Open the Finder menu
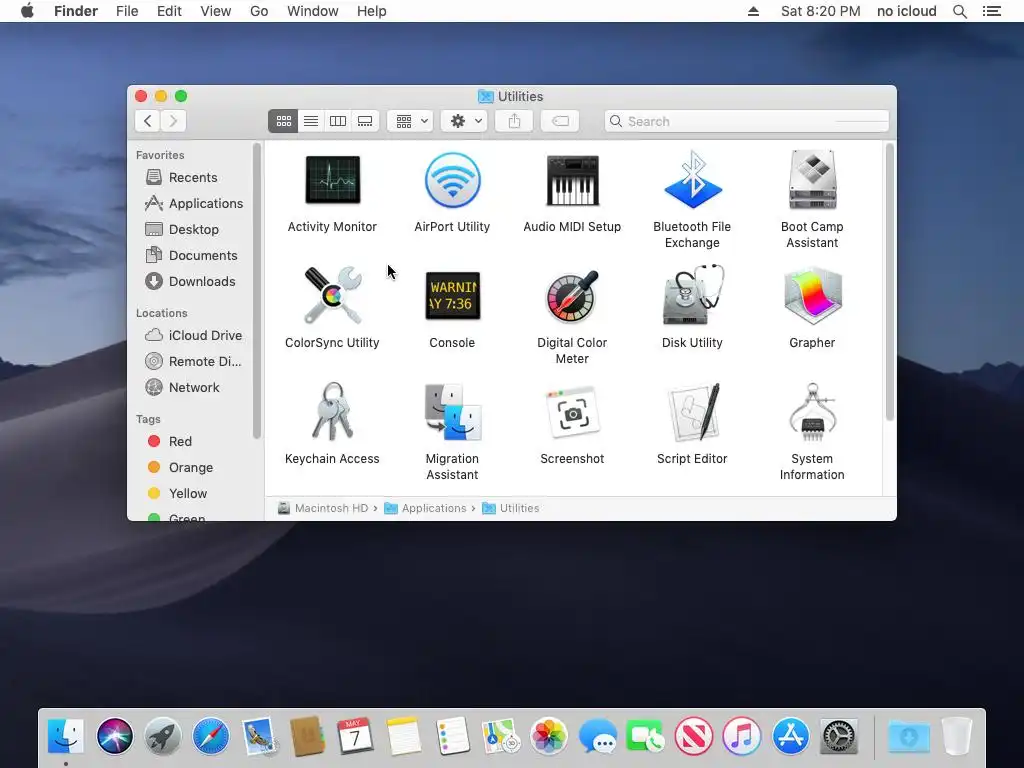1024x768 pixels. pyautogui.click(x=76, y=11)
